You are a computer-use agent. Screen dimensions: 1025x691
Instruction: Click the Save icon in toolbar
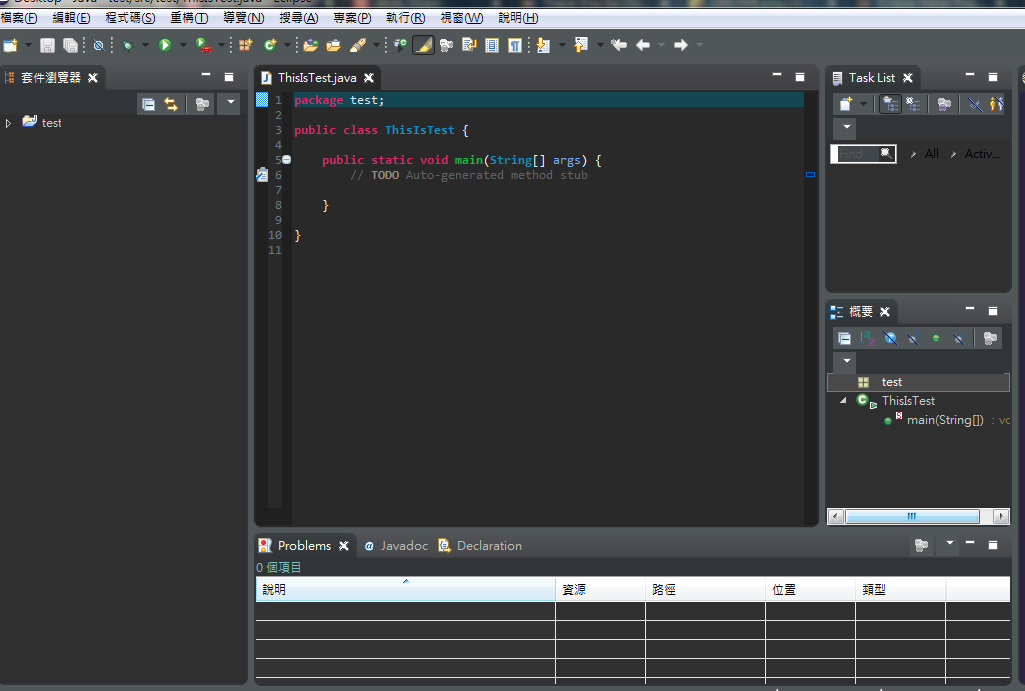point(47,45)
